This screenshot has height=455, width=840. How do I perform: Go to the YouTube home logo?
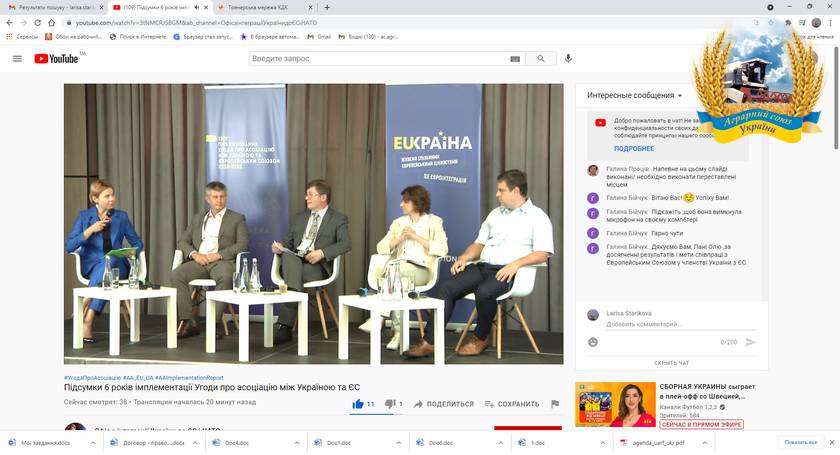[57, 58]
